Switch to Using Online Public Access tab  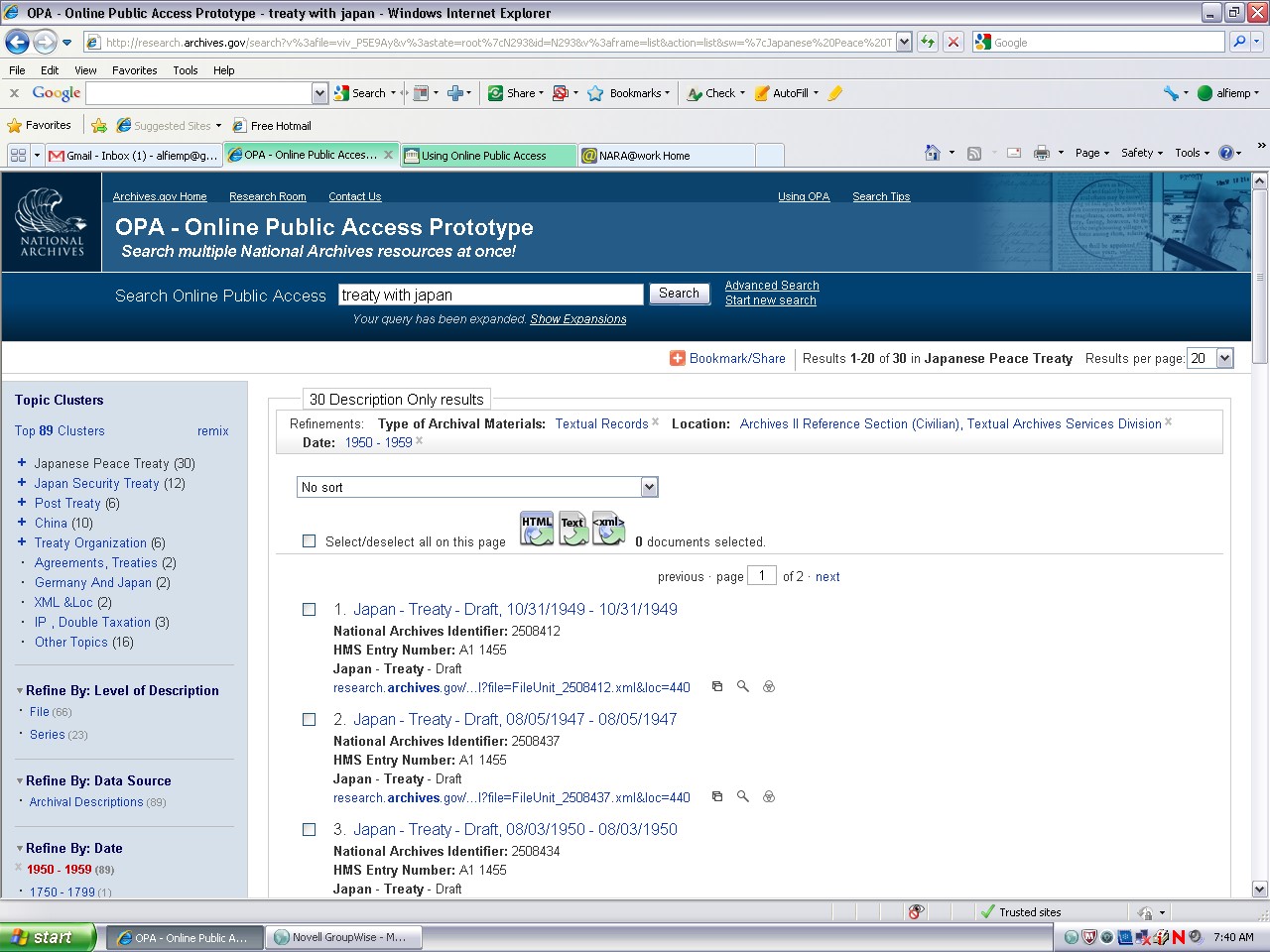tap(488, 155)
